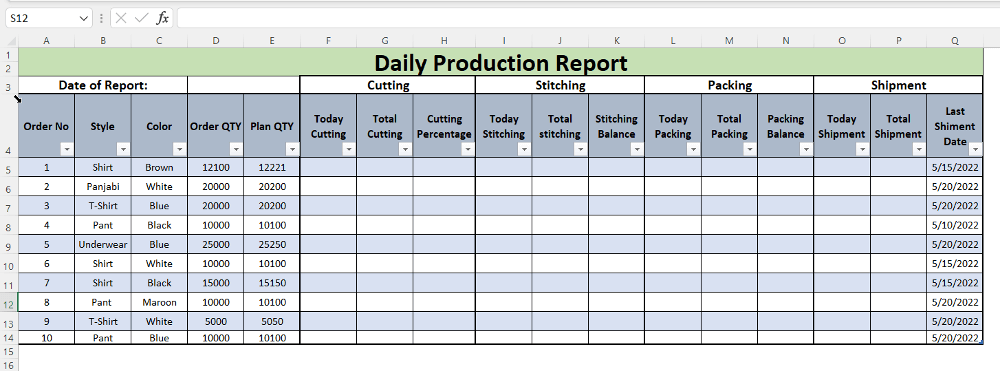Select column F header
The height and width of the screenshot is (371, 1000).
328,41
